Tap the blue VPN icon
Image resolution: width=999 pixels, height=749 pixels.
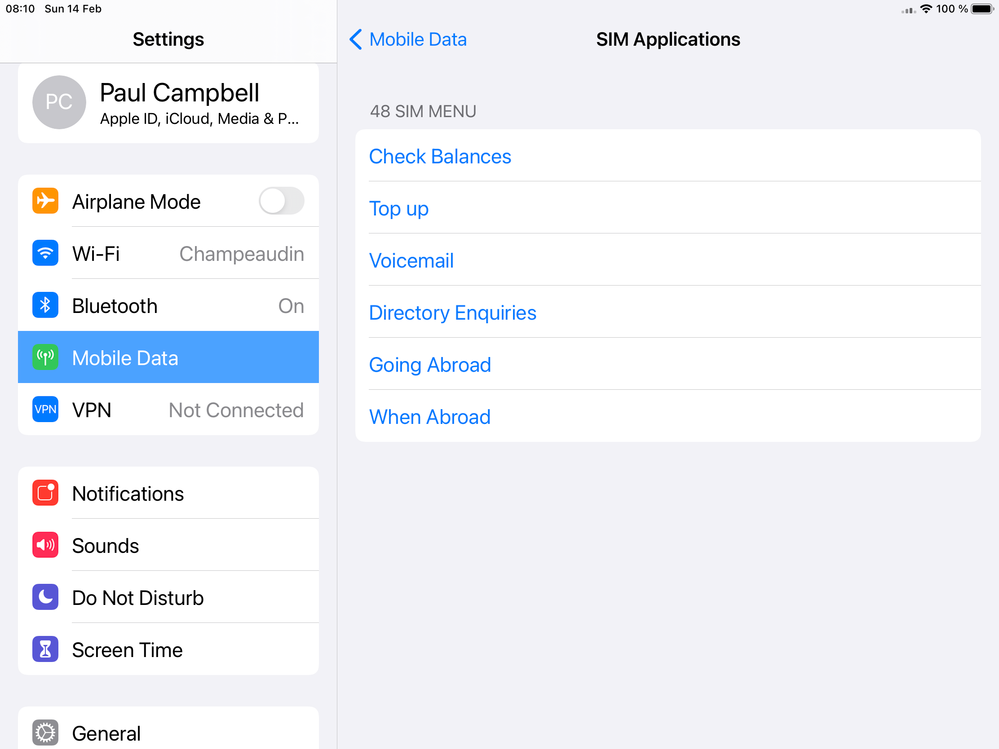tap(45, 409)
